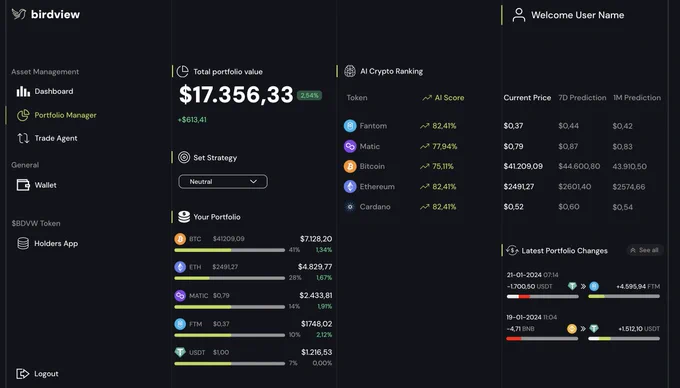Click the $7.128,20 BTC holding value
The image size is (680, 388).
coord(316,239)
